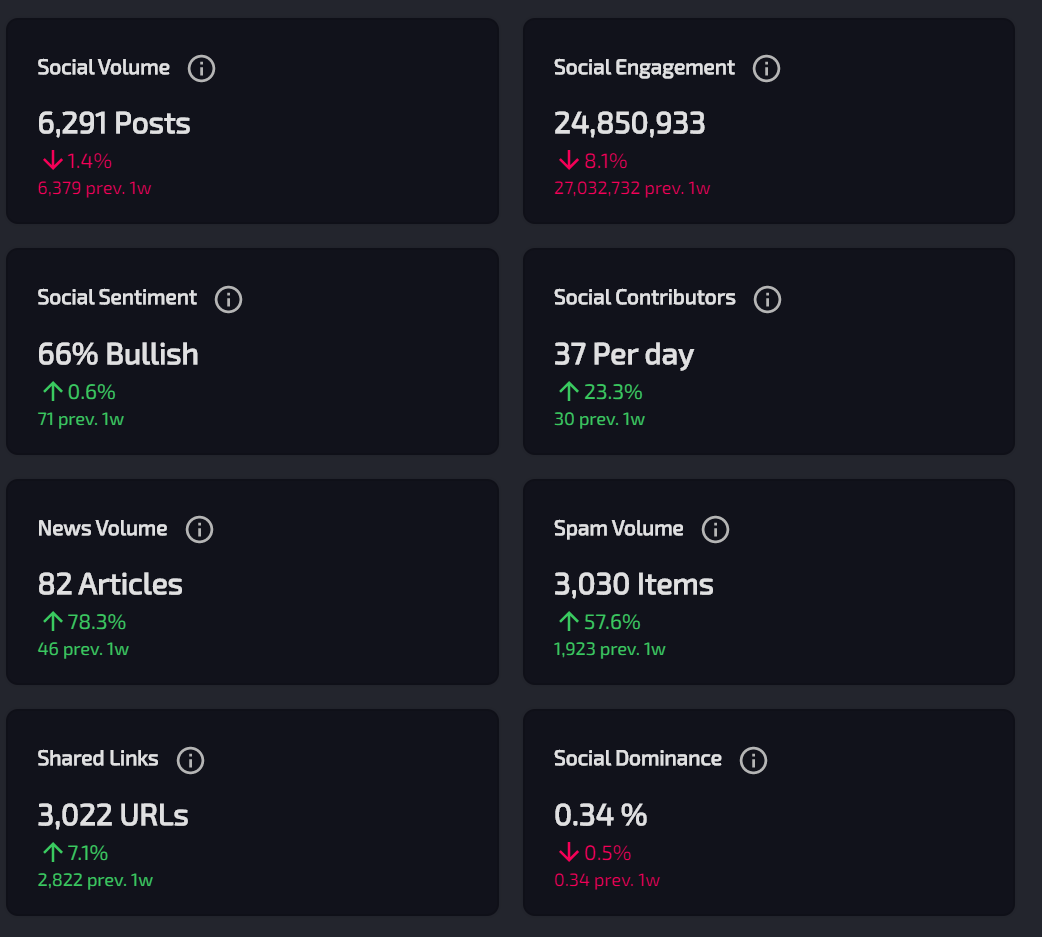1042x937 pixels.
Task: Select "0.34 prev. 1w" text
Action: (x=607, y=881)
